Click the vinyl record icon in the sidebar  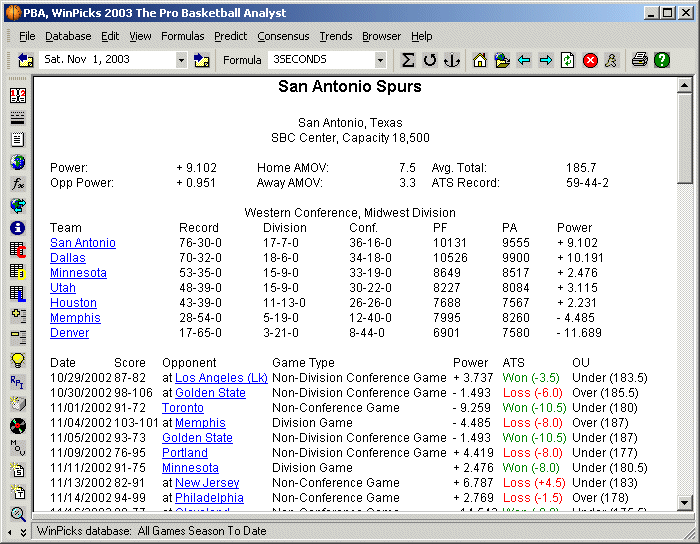point(18,426)
